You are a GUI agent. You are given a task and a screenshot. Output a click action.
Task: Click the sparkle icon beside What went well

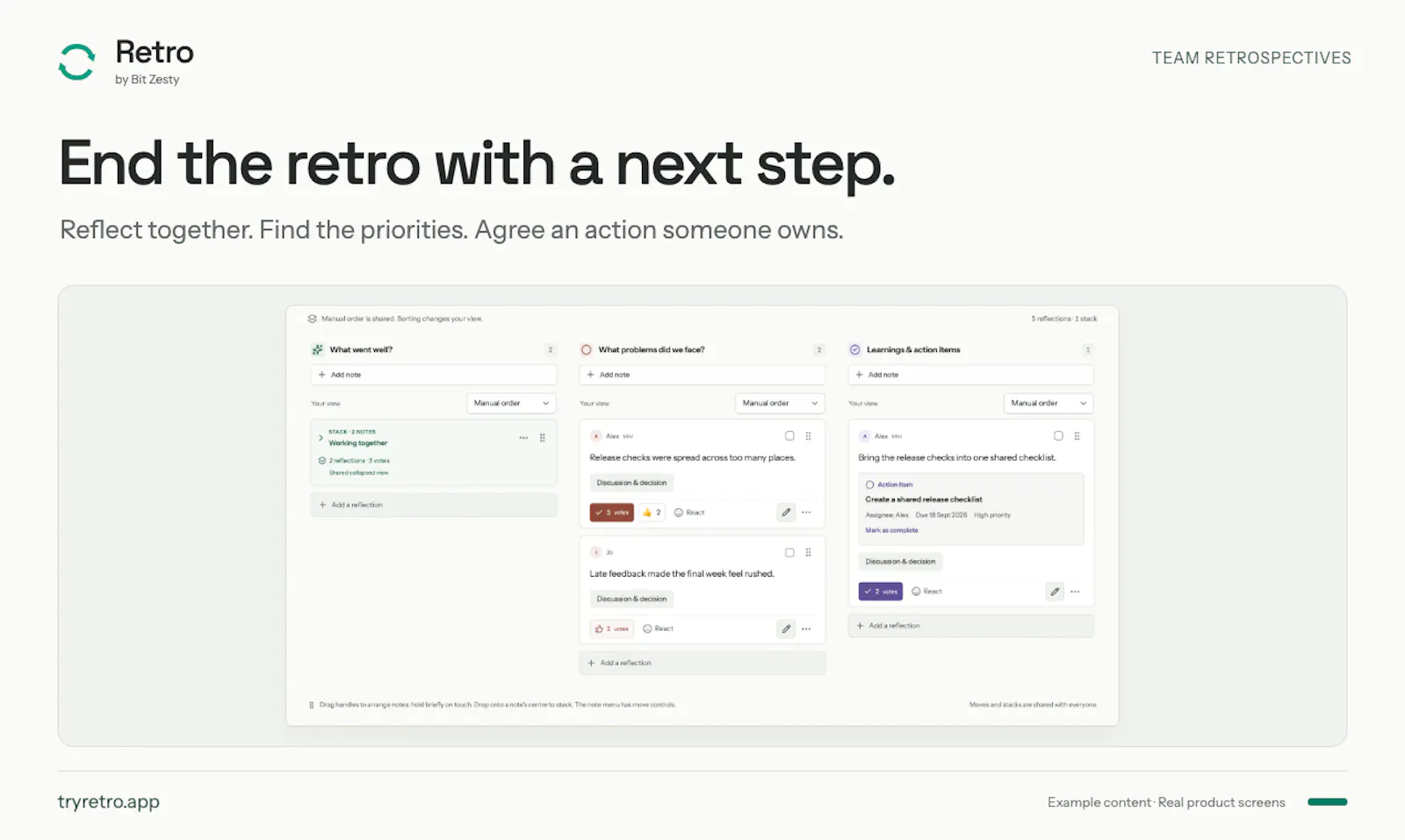tap(318, 349)
